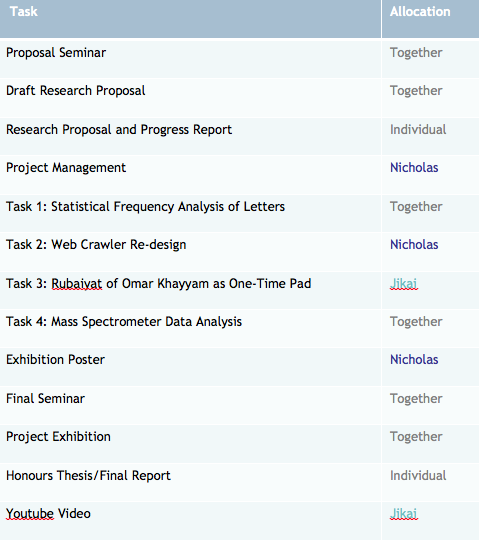Click Nicholas beside Exhibition Poster

pos(414,360)
